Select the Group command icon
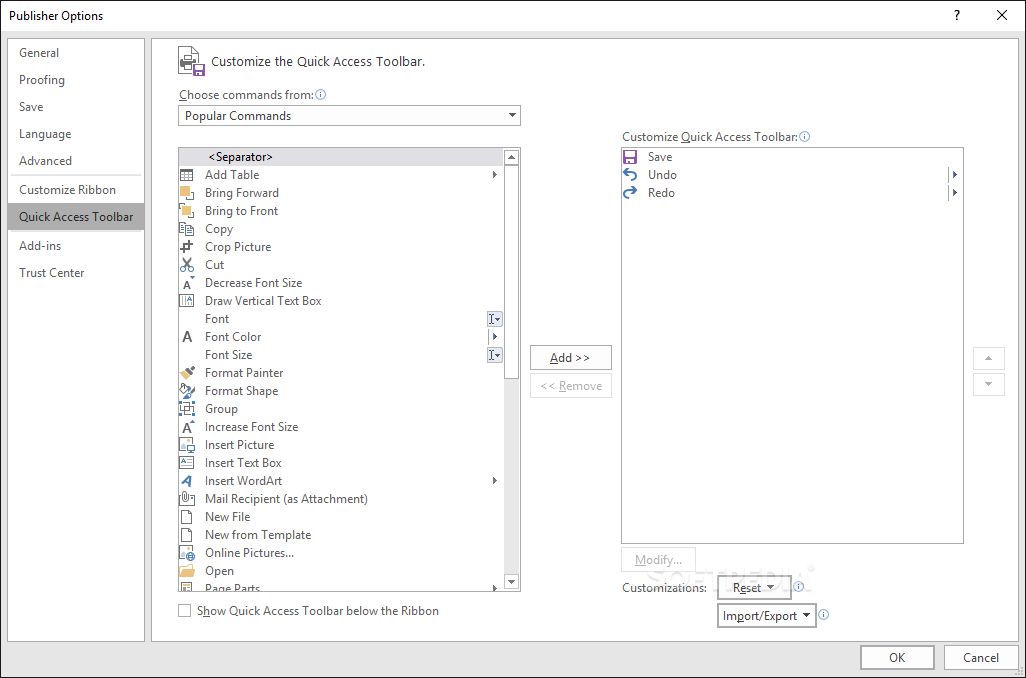The image size is (1026, 678). [186, 409]
